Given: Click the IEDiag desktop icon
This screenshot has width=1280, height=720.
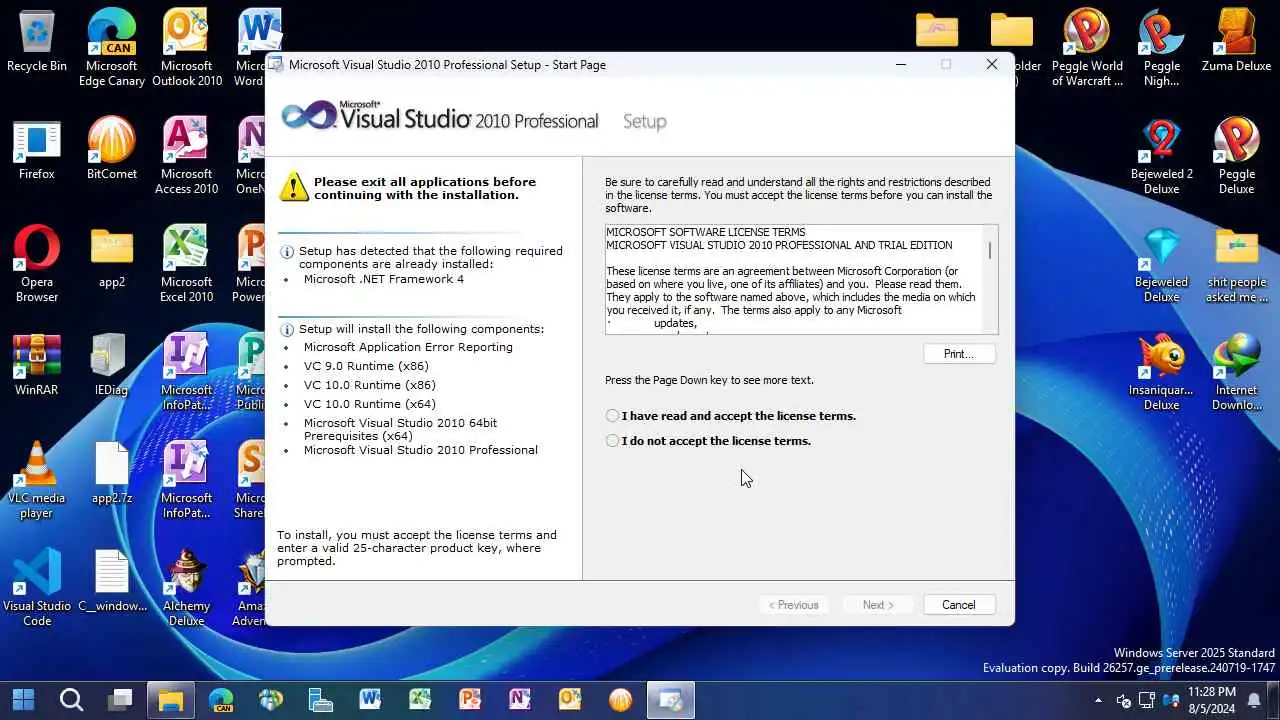Looking at the screenshot, I should point(111,366).
